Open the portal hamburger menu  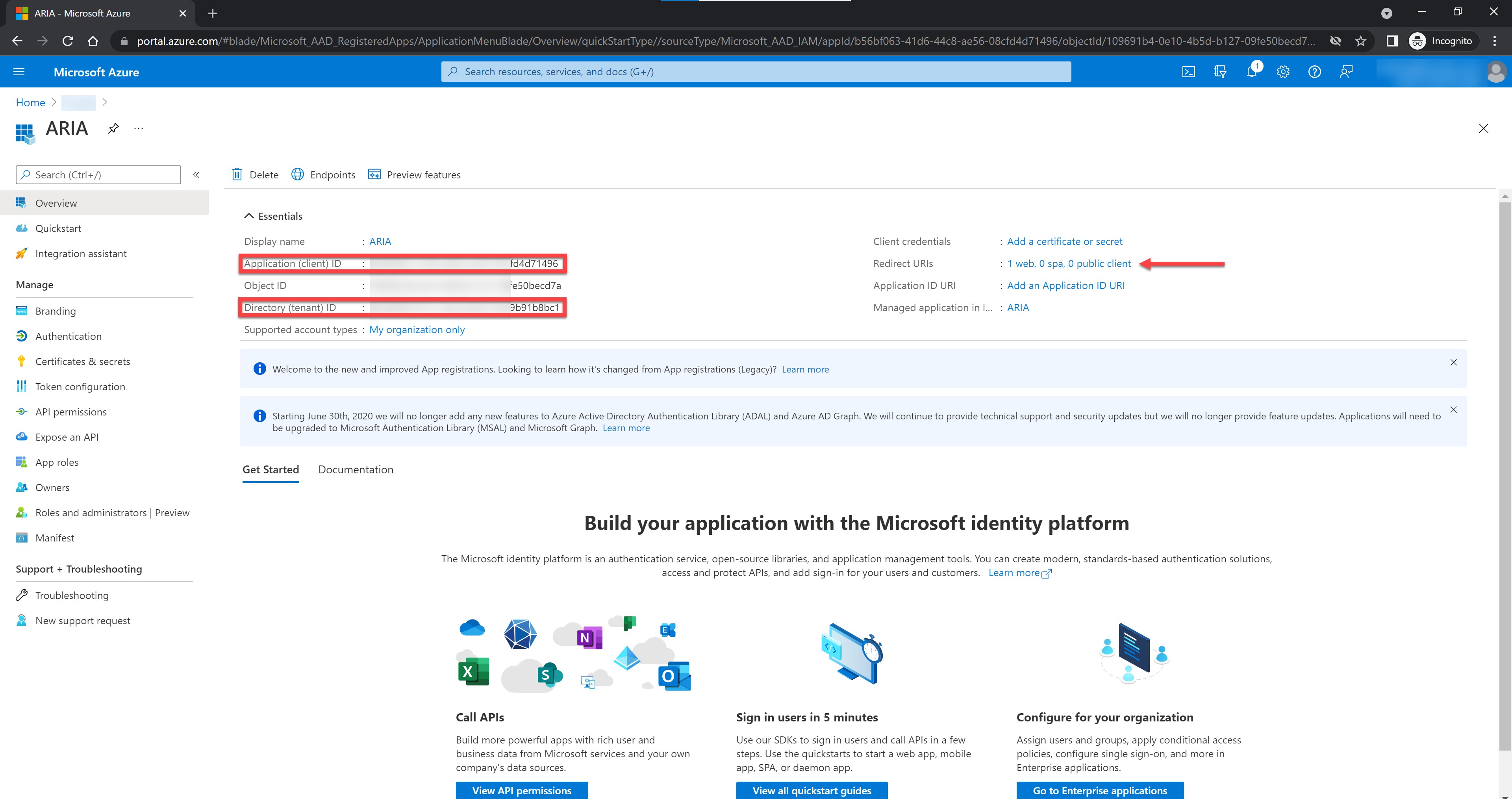pyautogui.click(x=19, y=72)
